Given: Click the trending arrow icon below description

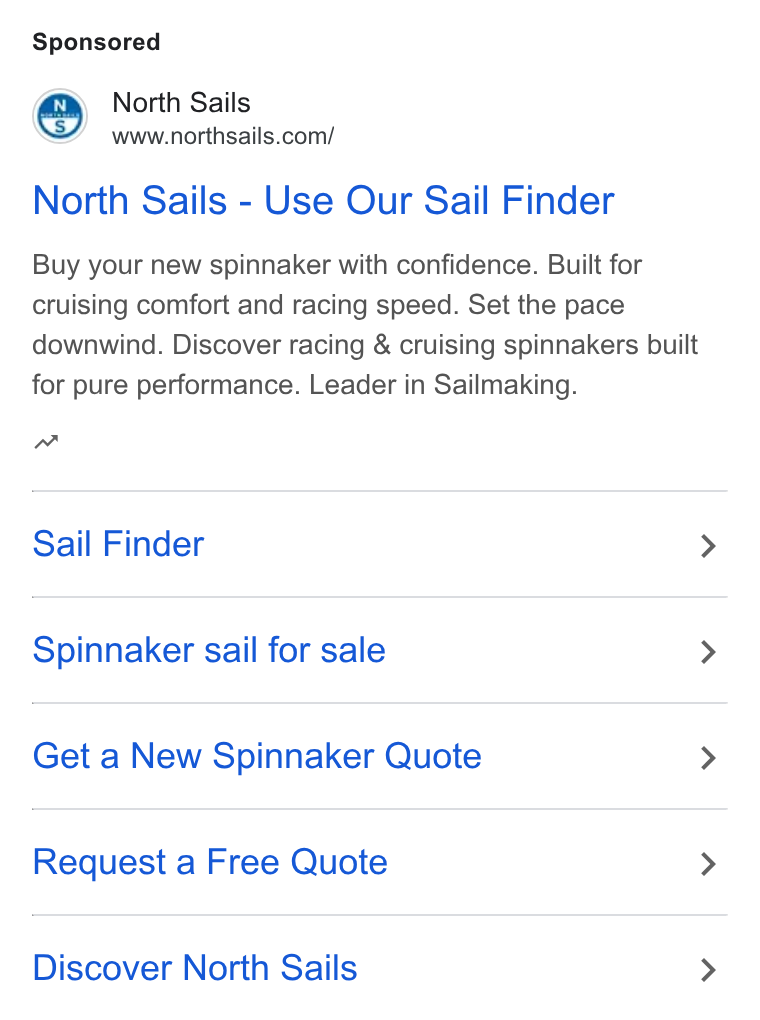Looking at the screenshot, I should [46, 442].
